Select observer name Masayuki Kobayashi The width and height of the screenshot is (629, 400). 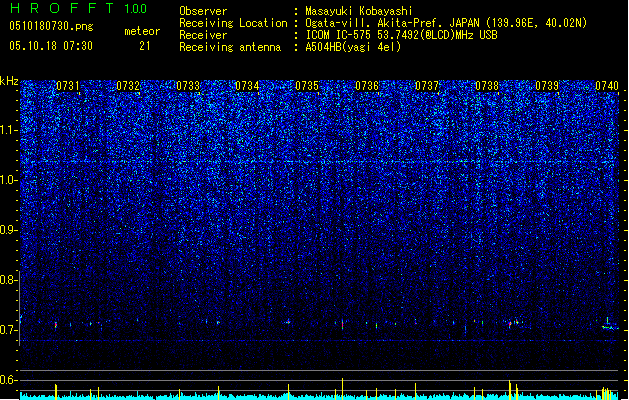click(x=359, y=11)
